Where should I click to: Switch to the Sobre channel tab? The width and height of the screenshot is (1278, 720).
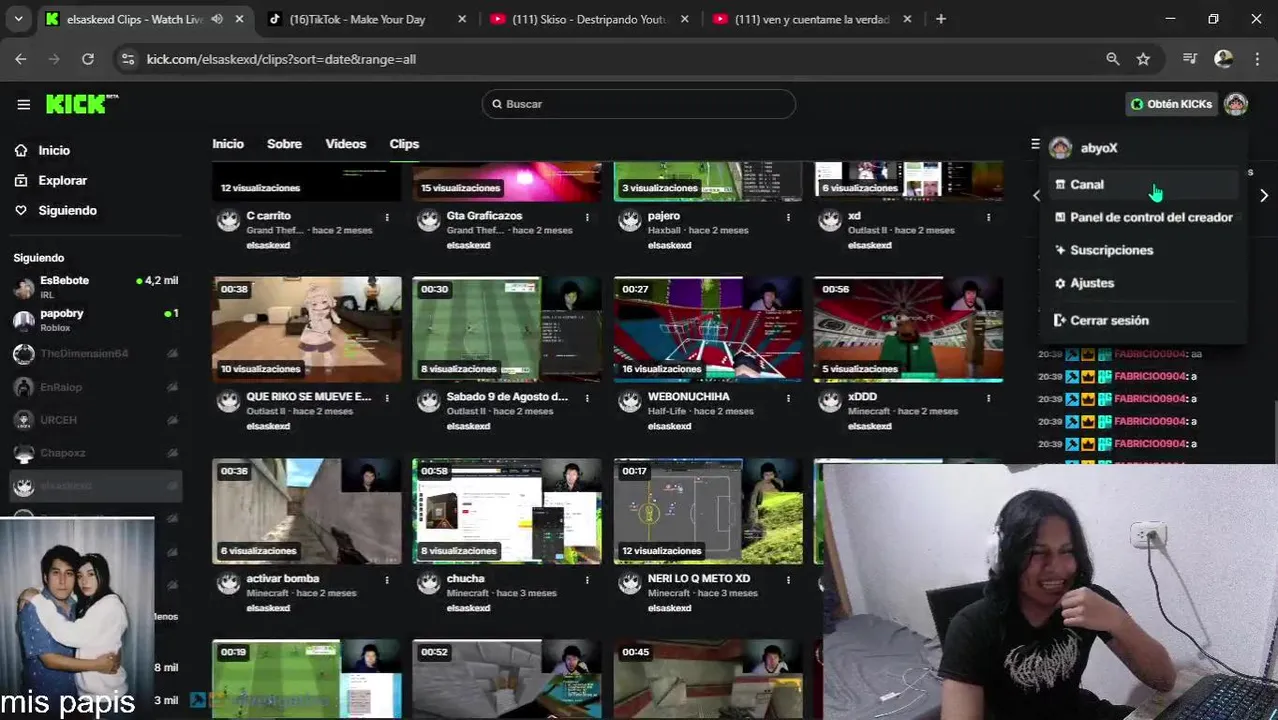(x=284, y=144)
